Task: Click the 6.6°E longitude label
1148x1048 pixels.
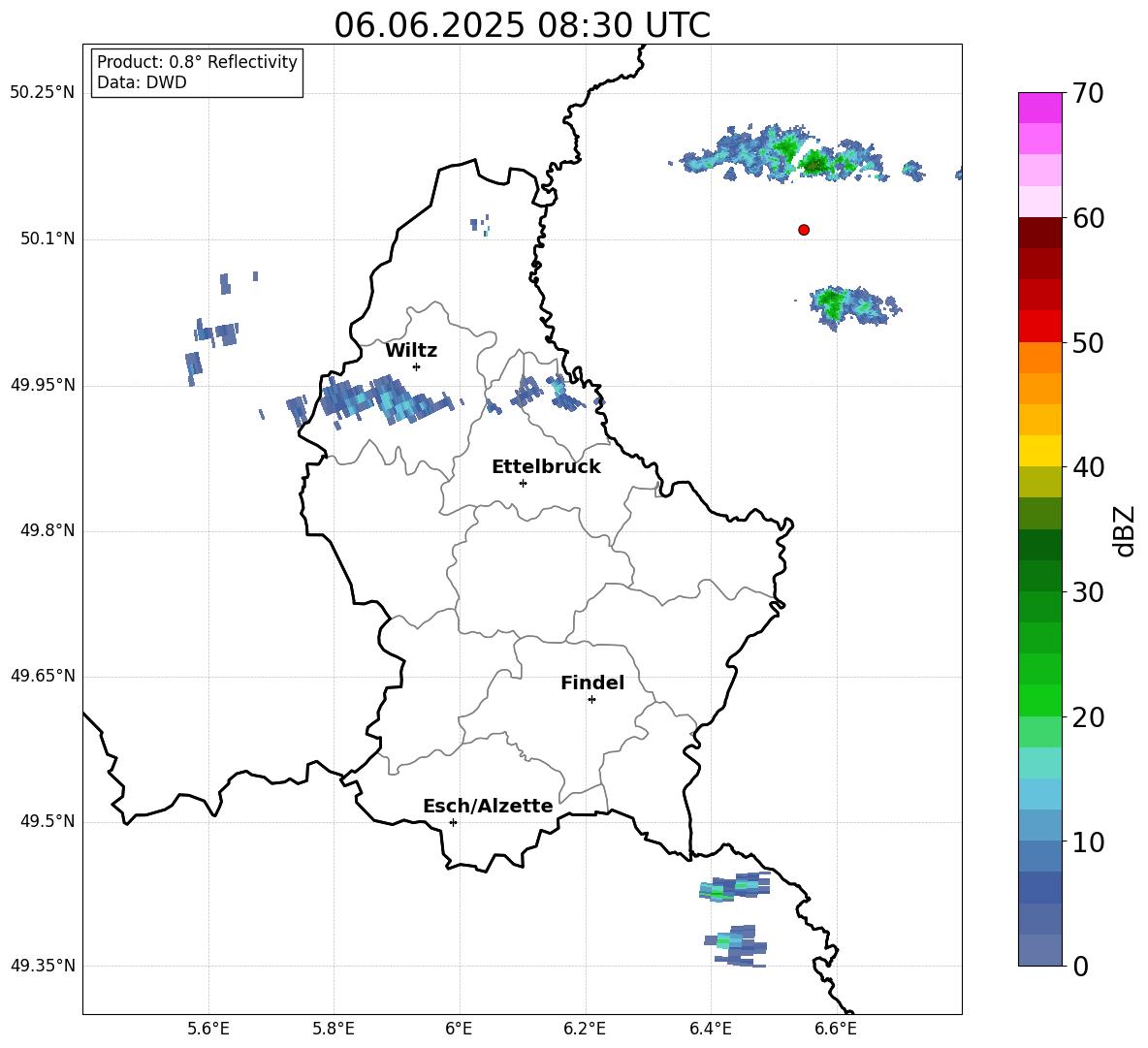Action: click(836, 1029)
